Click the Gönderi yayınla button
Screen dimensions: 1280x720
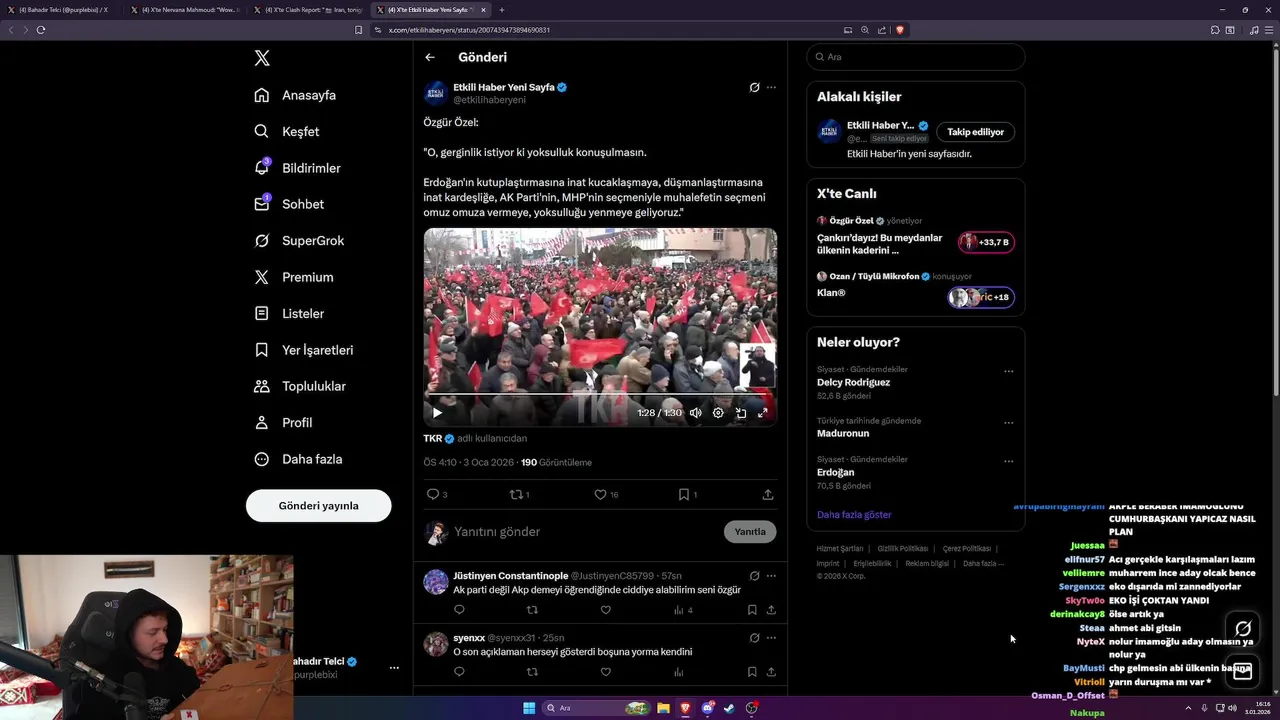318,505
